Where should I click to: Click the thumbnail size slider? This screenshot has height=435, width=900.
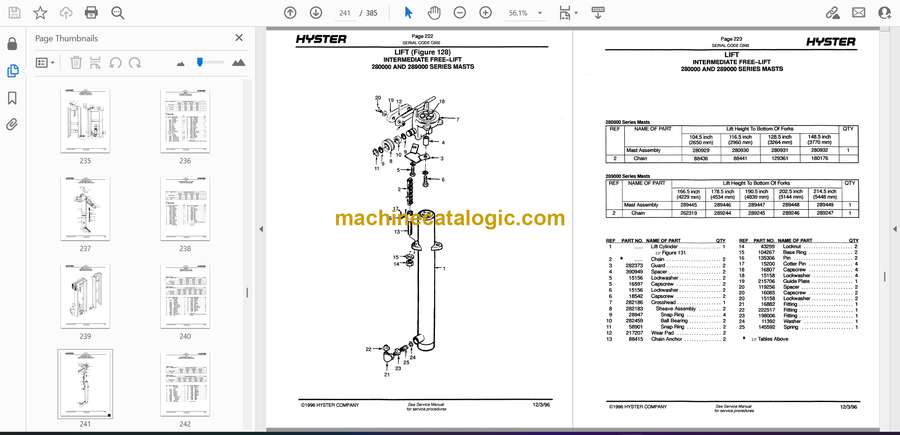(209, 62)
